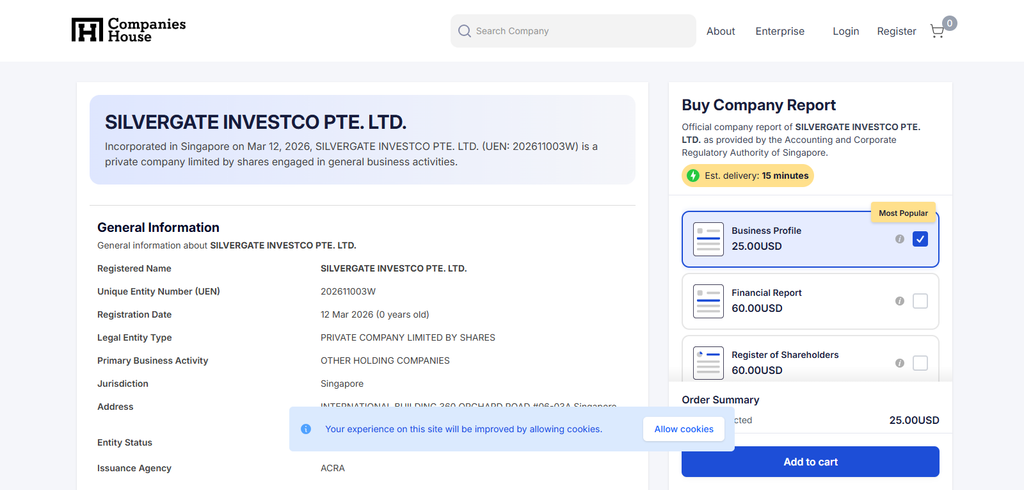
Task: Open the About menu item
Action: pyautogui.click(x=720, y=31)
